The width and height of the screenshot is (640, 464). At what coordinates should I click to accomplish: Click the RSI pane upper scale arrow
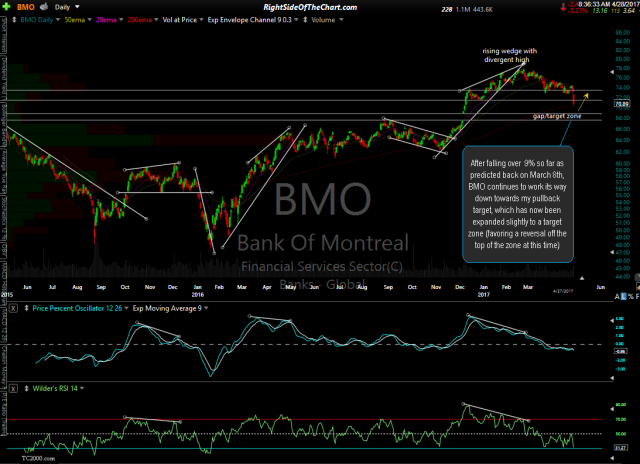coord(612,408)
